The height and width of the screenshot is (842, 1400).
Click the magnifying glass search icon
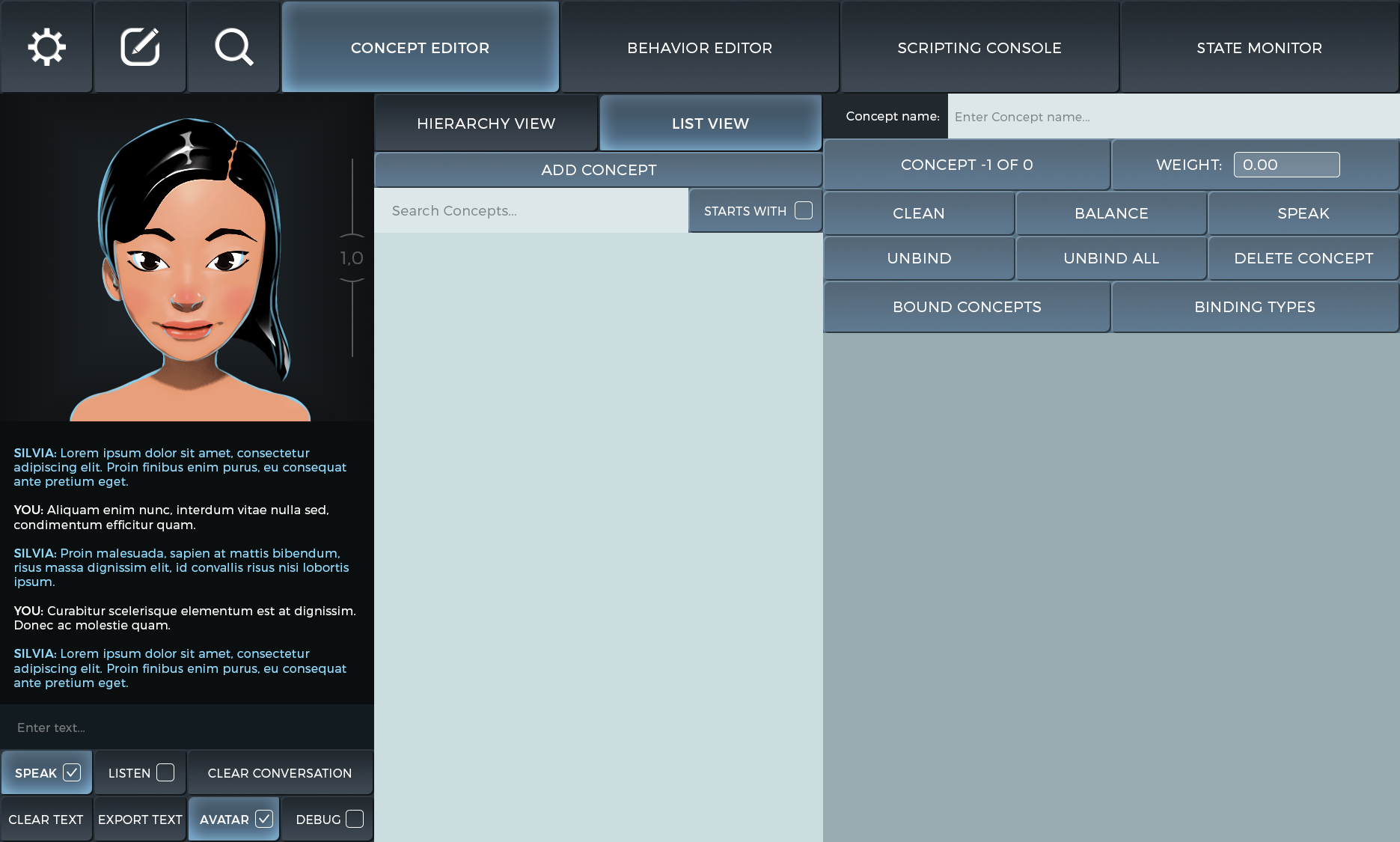[x=233, y=47]
